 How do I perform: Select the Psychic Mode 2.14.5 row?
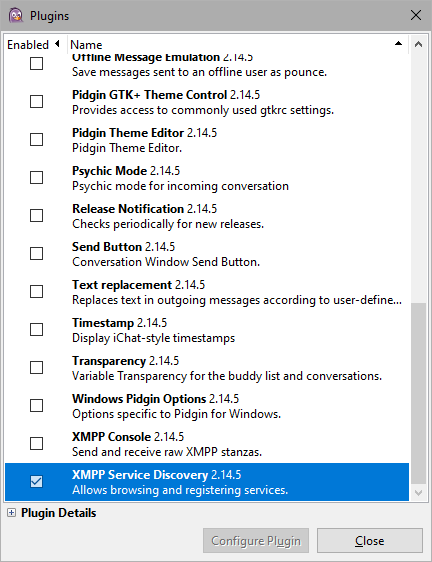207,178
